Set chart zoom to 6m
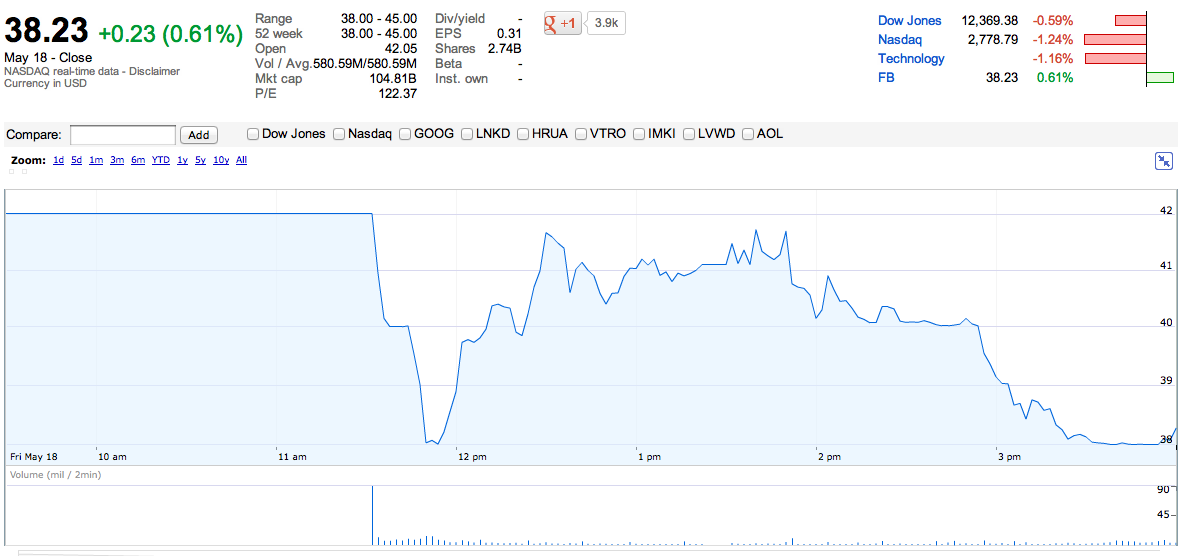Image resolution: width=1192 pixels, height=556 pixels. pyautogui.click(x=138, y=160)
